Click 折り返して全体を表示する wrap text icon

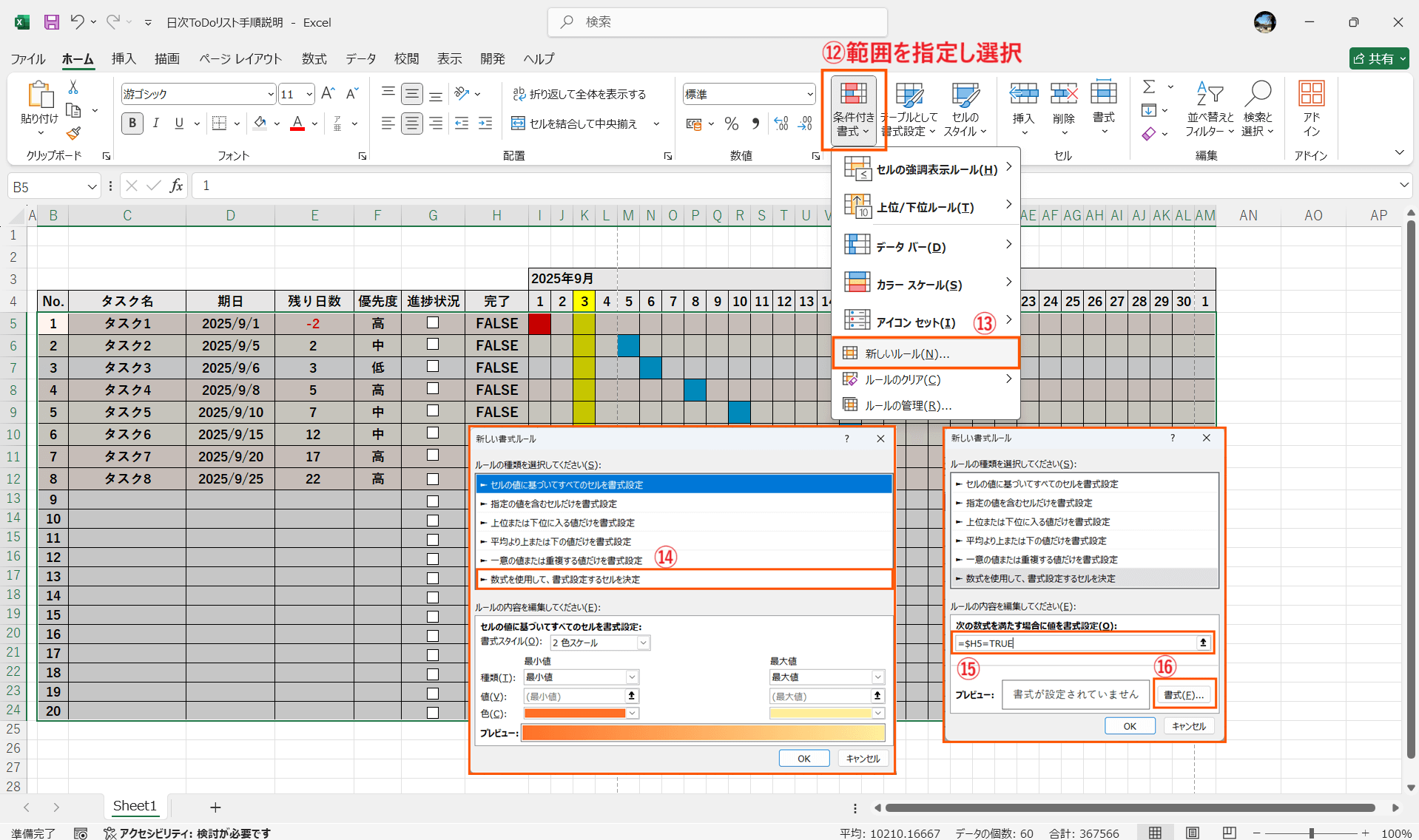pyautogui.click(x=519, y=94)
